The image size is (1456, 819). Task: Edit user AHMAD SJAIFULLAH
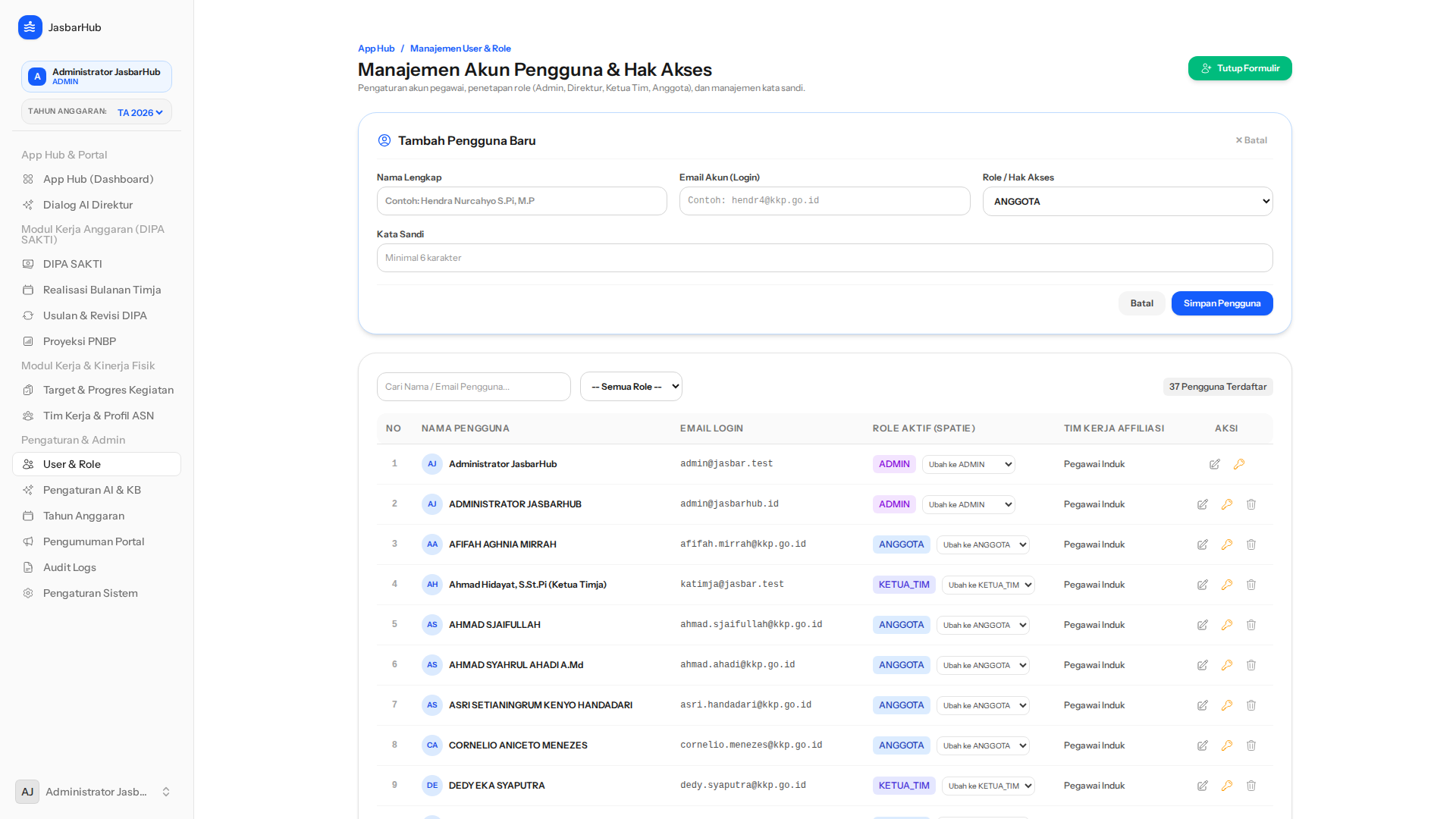1203,625
